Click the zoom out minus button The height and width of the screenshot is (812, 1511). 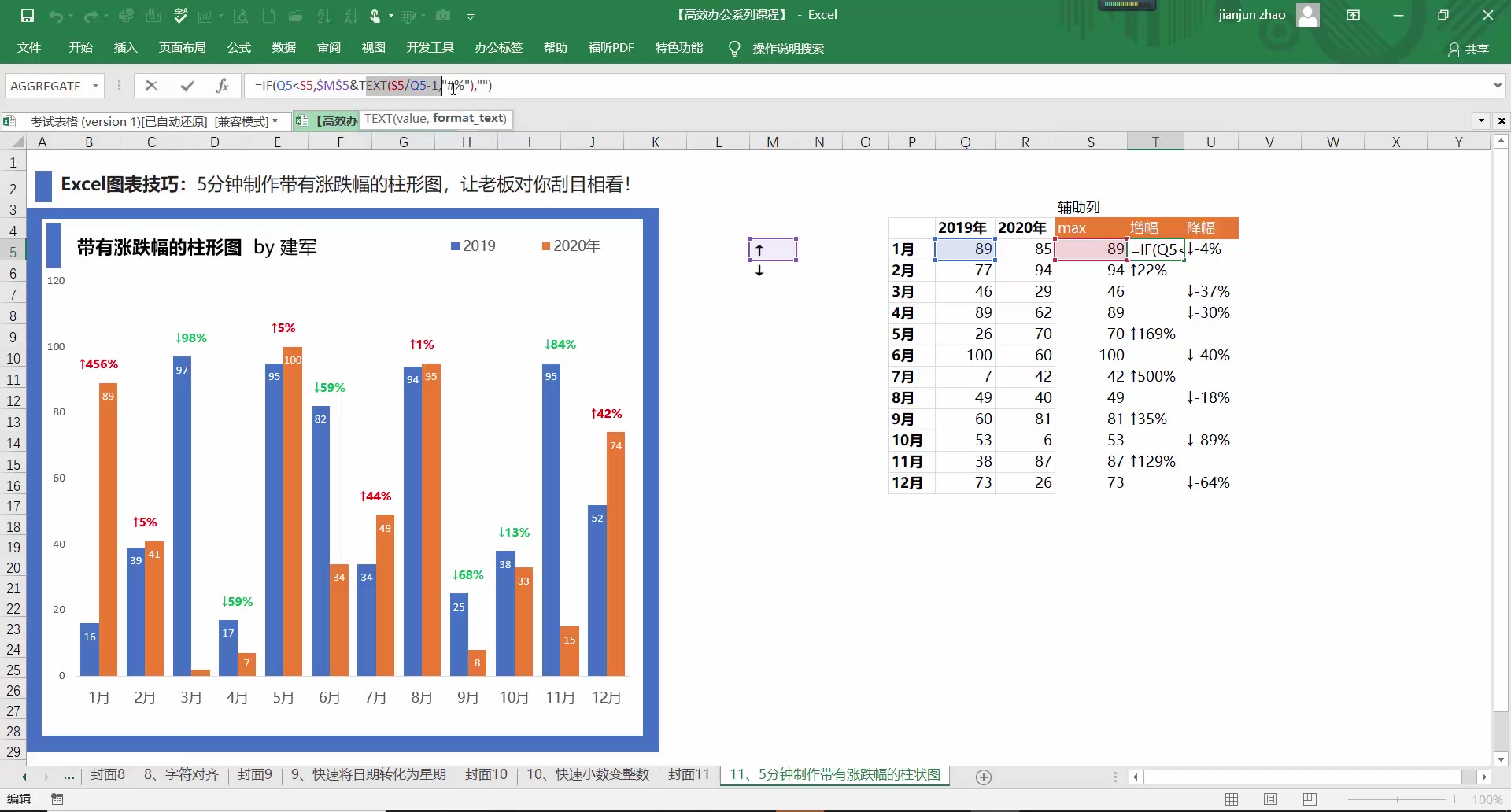[1339, 799]
